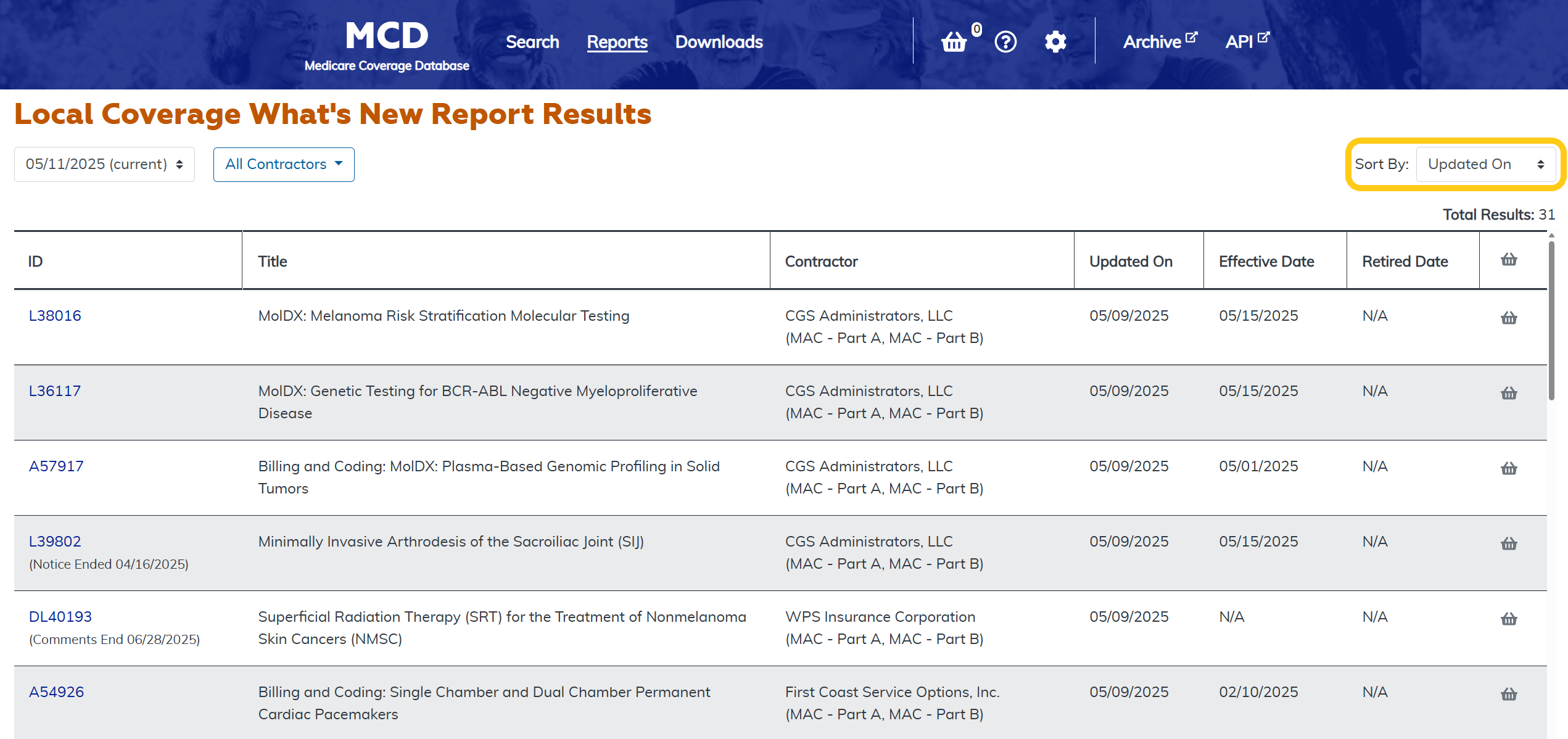Open the report date dropdown
1568x739 pixels.
point(104,164)
